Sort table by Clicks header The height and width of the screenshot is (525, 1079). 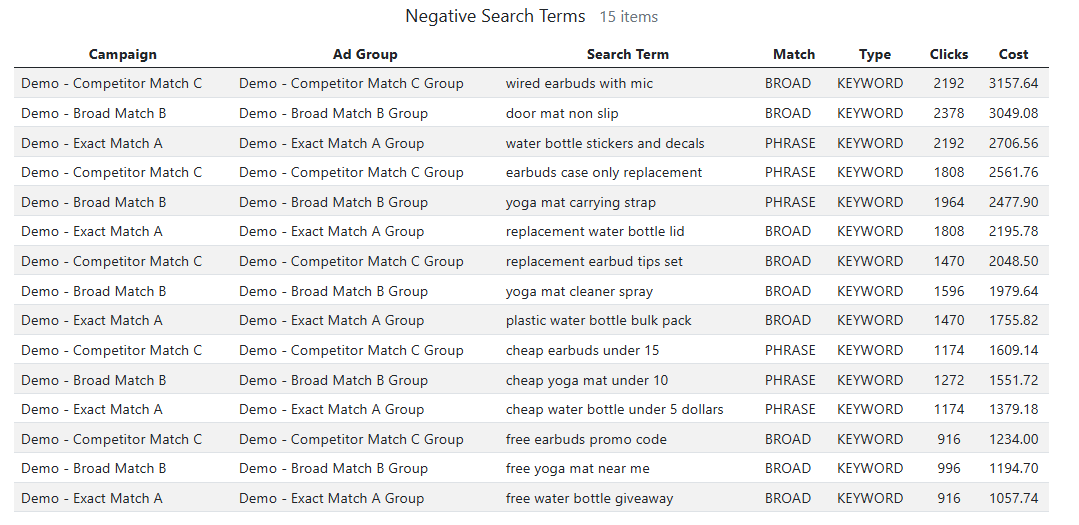(x=948, y=54)
